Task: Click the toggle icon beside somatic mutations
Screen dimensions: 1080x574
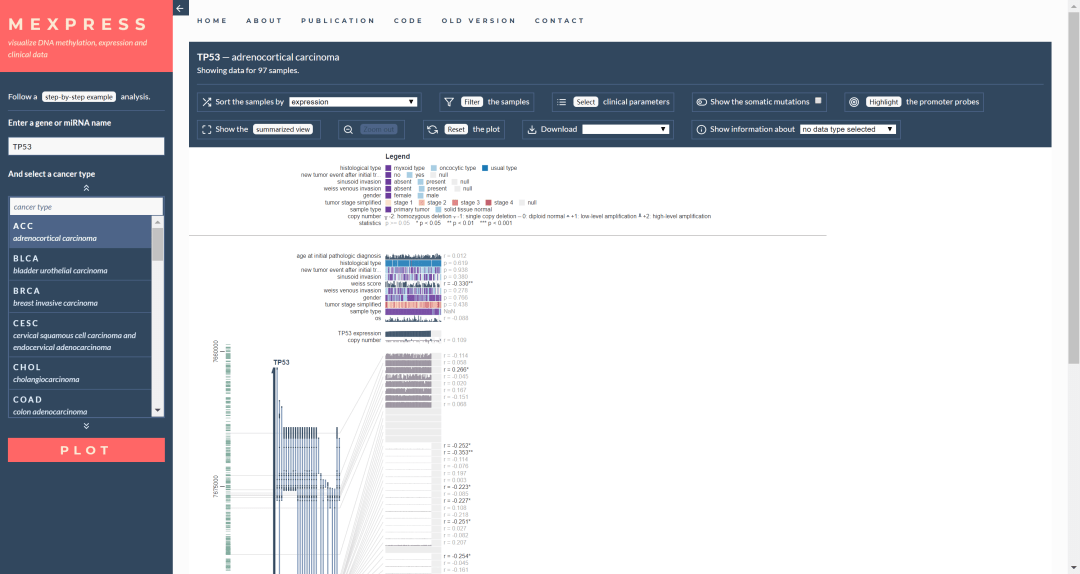Action: pyautogui.click(x=701, y=102)
